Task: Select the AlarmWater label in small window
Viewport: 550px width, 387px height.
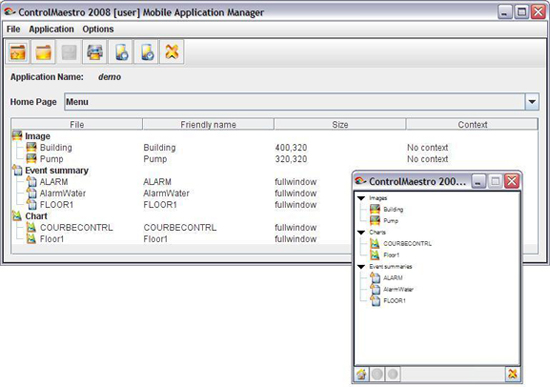Action: click(398, 289)
